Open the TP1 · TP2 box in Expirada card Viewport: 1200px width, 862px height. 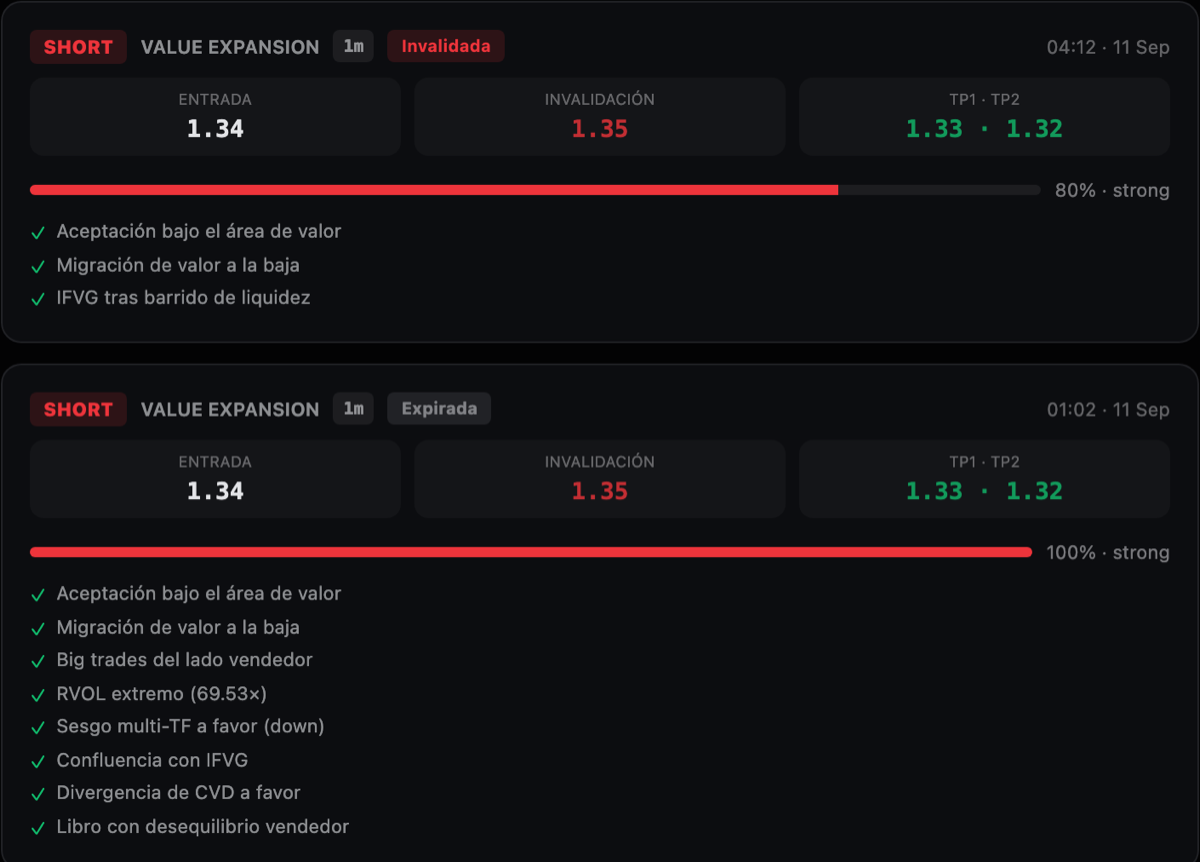point(984,479)
